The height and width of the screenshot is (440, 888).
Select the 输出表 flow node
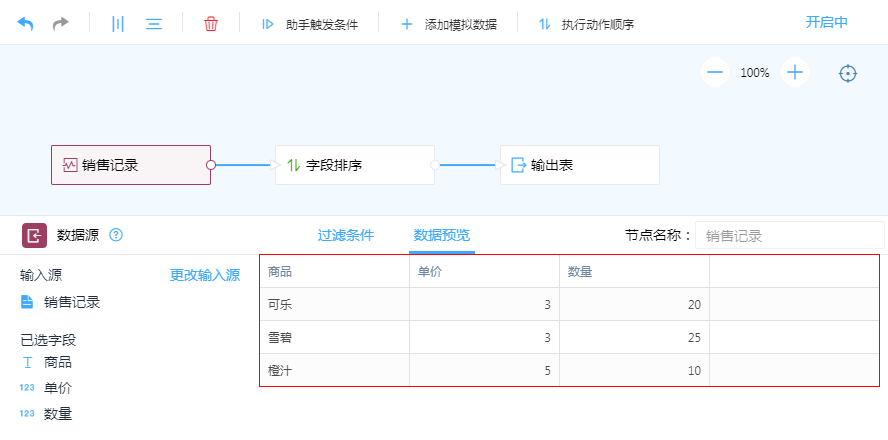[579, 165]
